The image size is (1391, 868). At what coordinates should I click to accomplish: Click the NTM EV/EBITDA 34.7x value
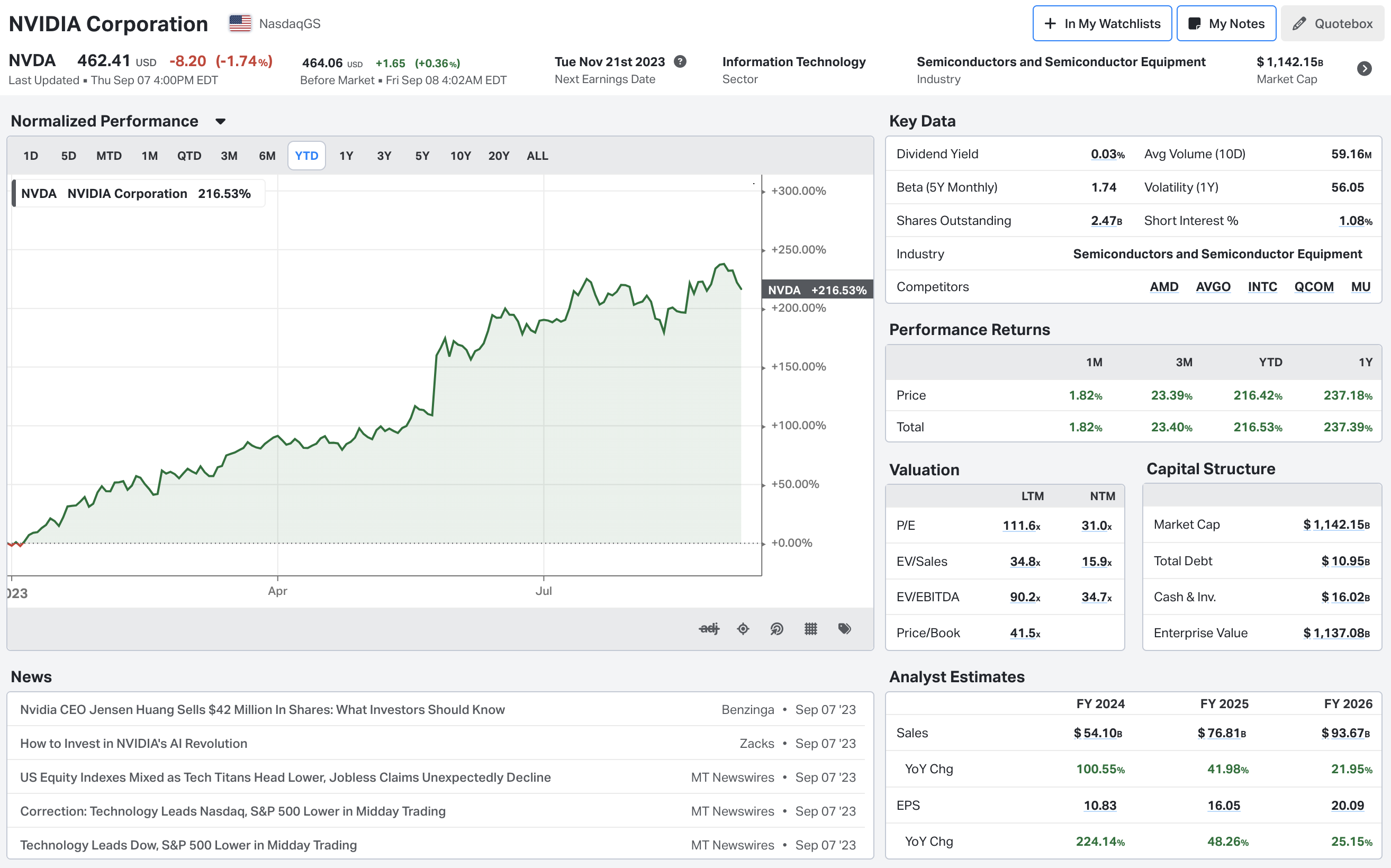tap(1097, 597)
